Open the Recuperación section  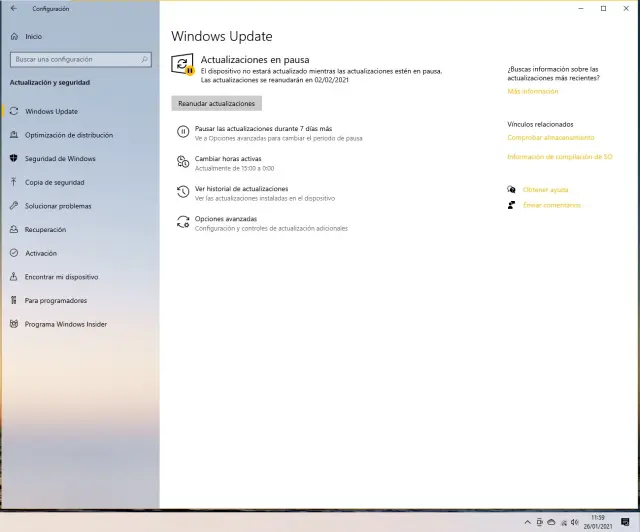point(45,229)
